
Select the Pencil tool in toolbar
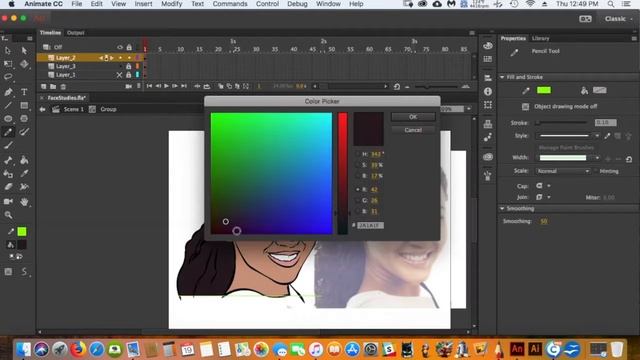(8, 132)
